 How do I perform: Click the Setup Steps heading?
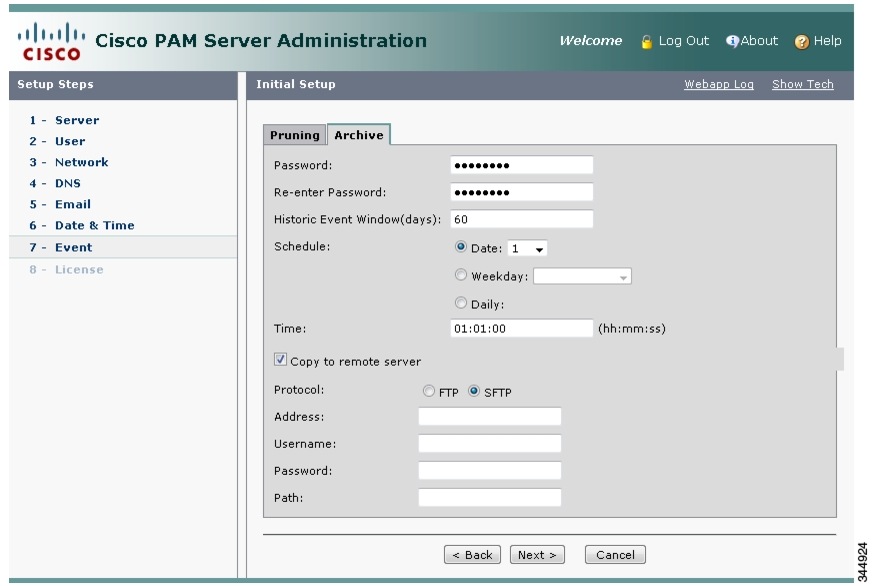55,84
